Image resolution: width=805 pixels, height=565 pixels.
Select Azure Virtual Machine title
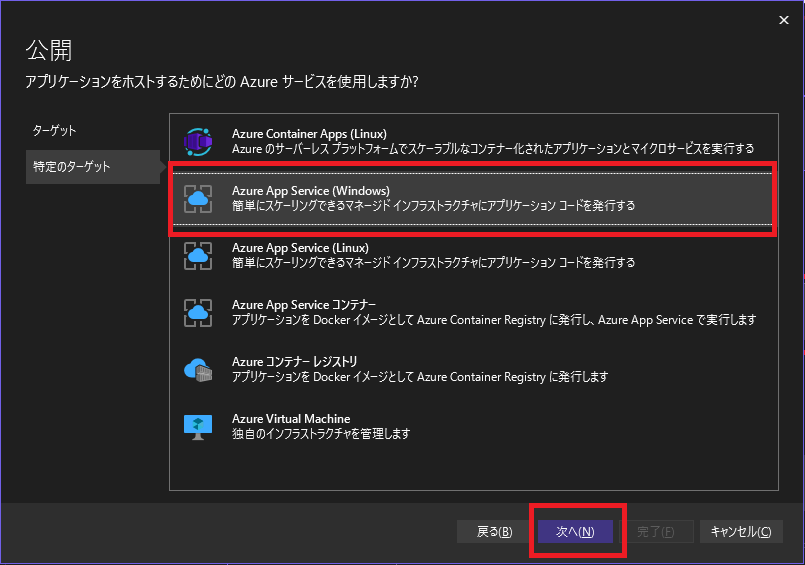291,419
